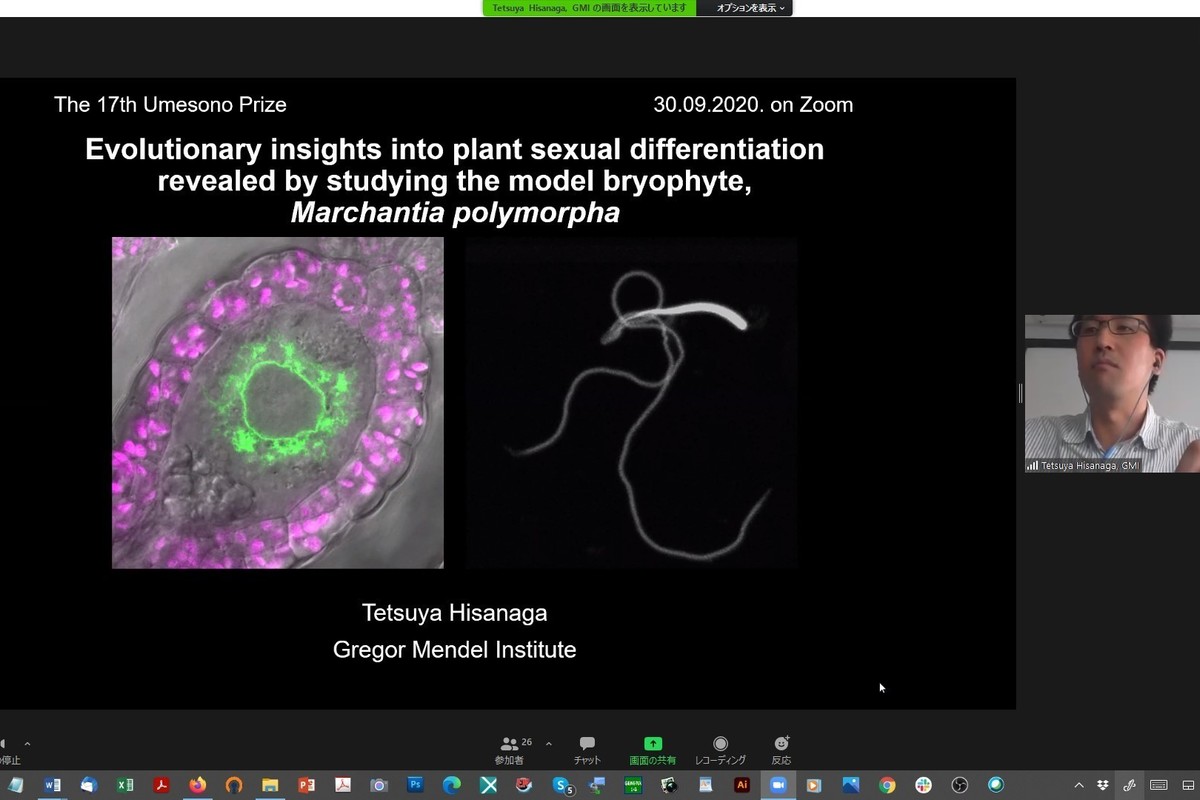
Task: Open Microsoft Word from the taskbar
Action: click(x=52, y=785)
